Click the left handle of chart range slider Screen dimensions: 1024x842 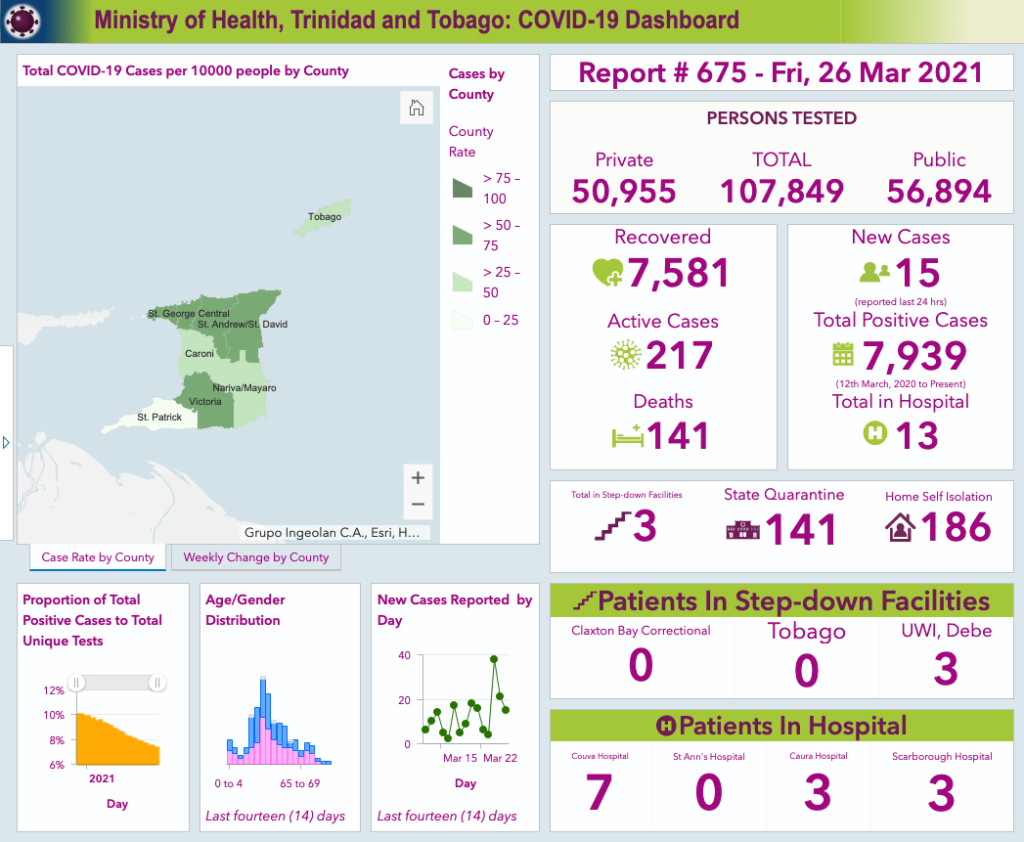[x=76, y=683]
